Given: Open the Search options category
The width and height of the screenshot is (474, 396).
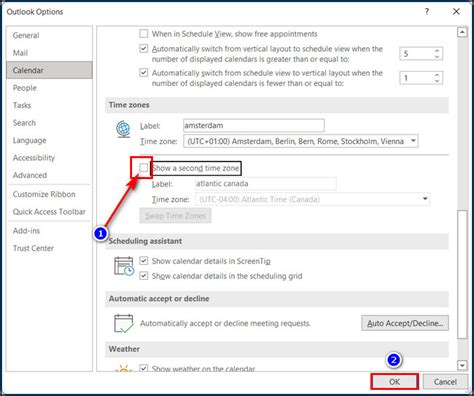Looking at the screenshot, I should 49,123.
